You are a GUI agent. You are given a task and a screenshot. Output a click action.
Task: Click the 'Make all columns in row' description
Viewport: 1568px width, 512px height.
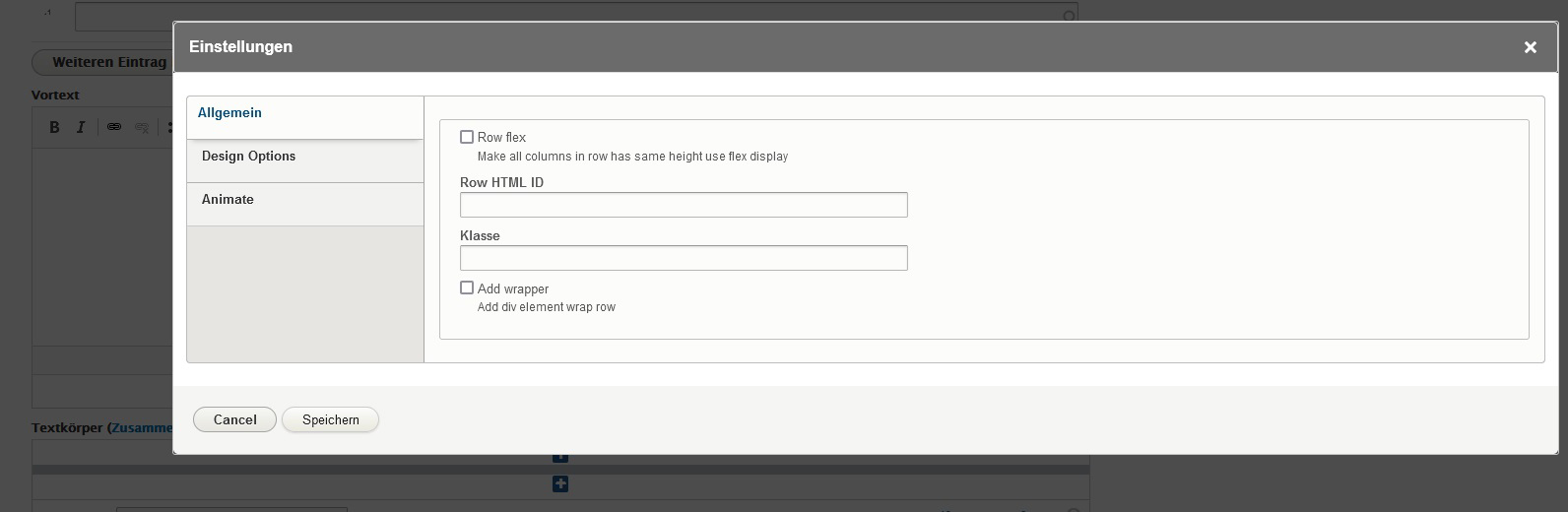pyautogui.click(x=632, y=157)
